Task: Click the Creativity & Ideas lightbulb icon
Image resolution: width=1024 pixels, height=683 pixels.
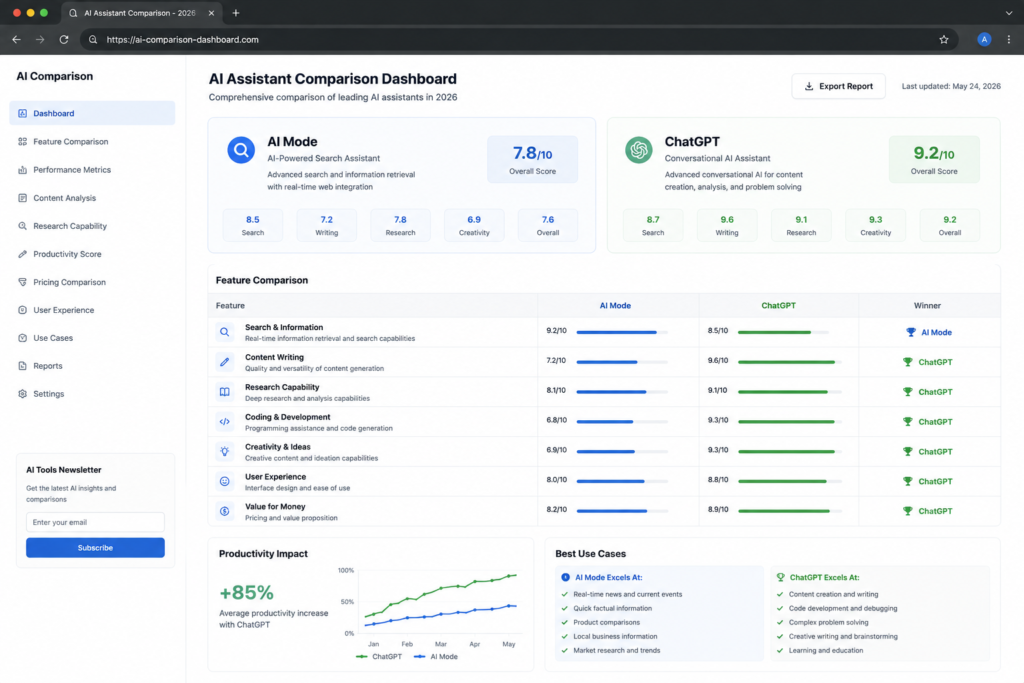Action: (x=225, y=452)
